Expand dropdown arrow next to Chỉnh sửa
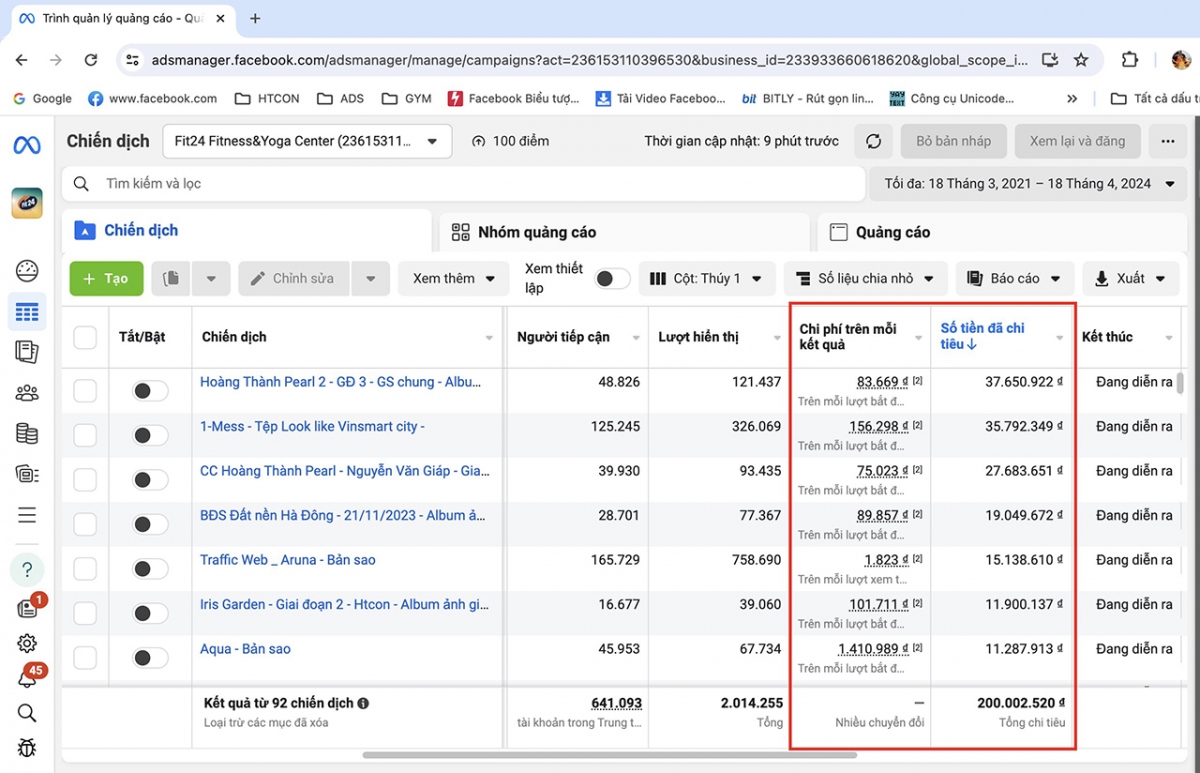This screenshot has height=773, width=1200. (x=371, y=278)
